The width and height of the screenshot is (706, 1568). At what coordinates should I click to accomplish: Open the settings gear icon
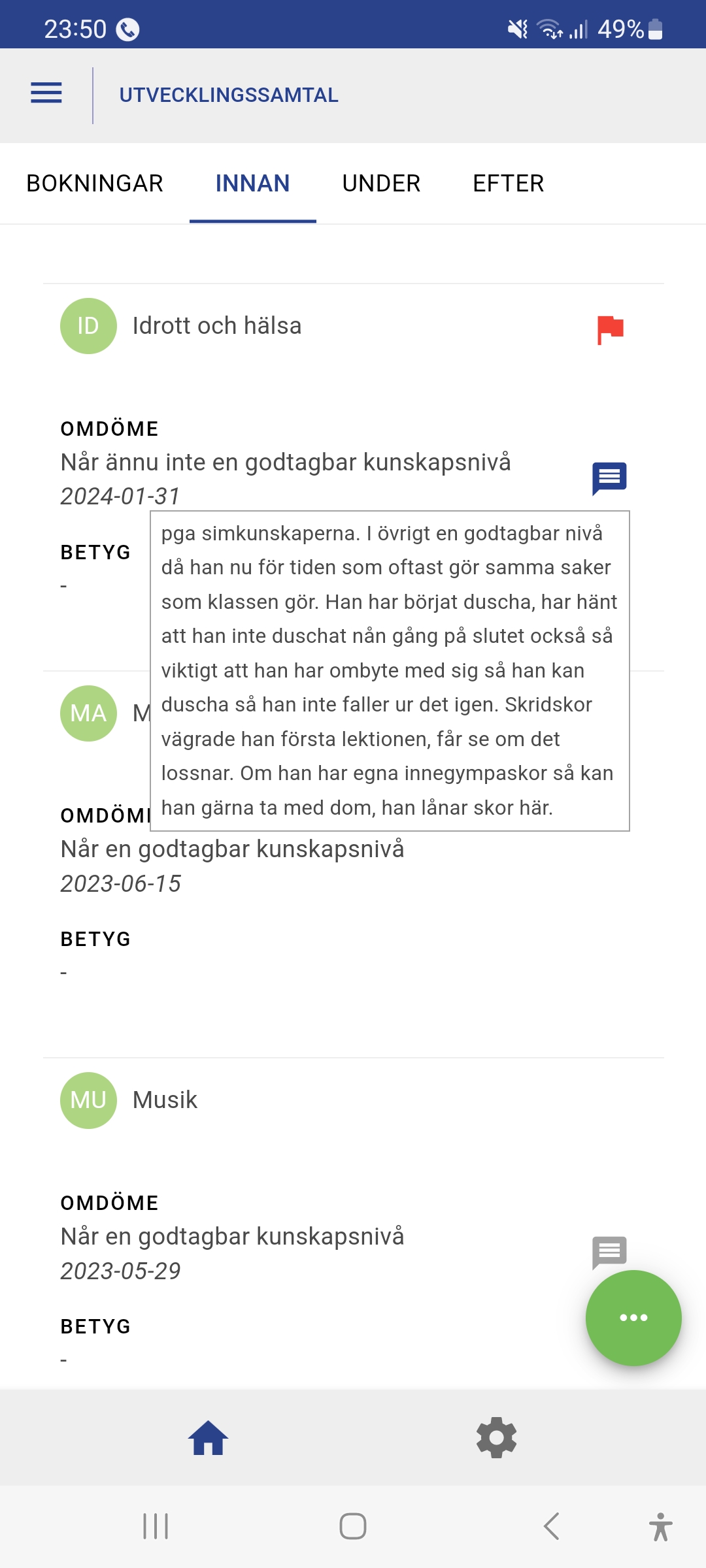click(497, 1438)
